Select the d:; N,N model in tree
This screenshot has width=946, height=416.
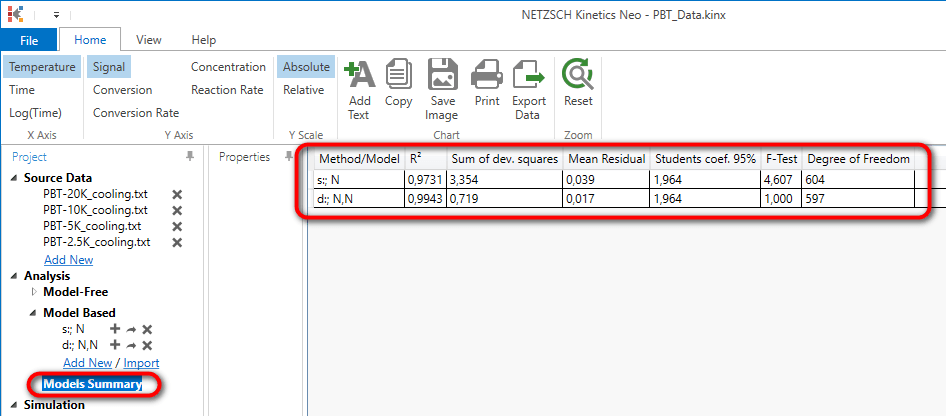(80, 345)
